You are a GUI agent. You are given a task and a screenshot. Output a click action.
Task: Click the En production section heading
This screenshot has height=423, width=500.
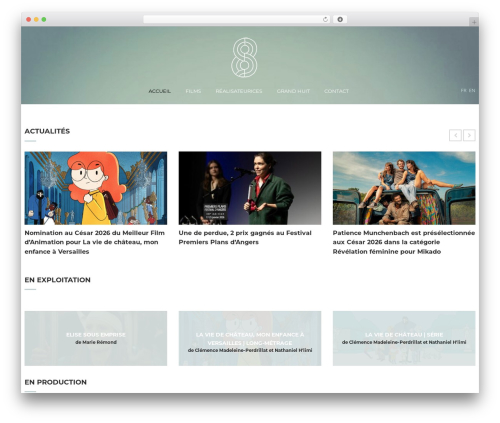pyautogui.click(x=56, y=382)
